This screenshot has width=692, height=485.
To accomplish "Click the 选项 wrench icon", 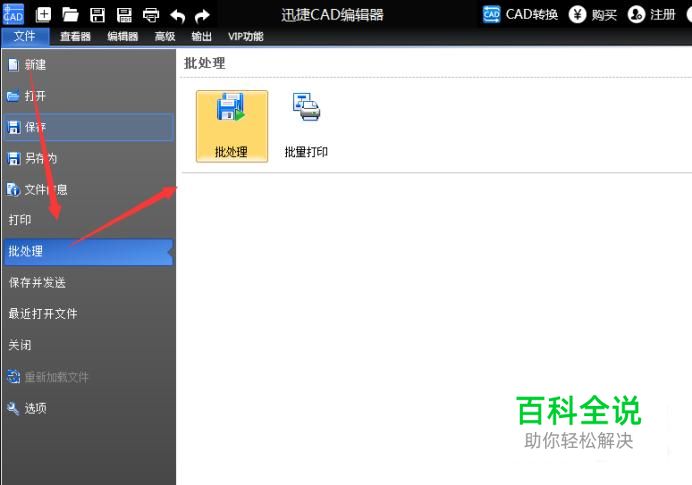I will [13, 408].
